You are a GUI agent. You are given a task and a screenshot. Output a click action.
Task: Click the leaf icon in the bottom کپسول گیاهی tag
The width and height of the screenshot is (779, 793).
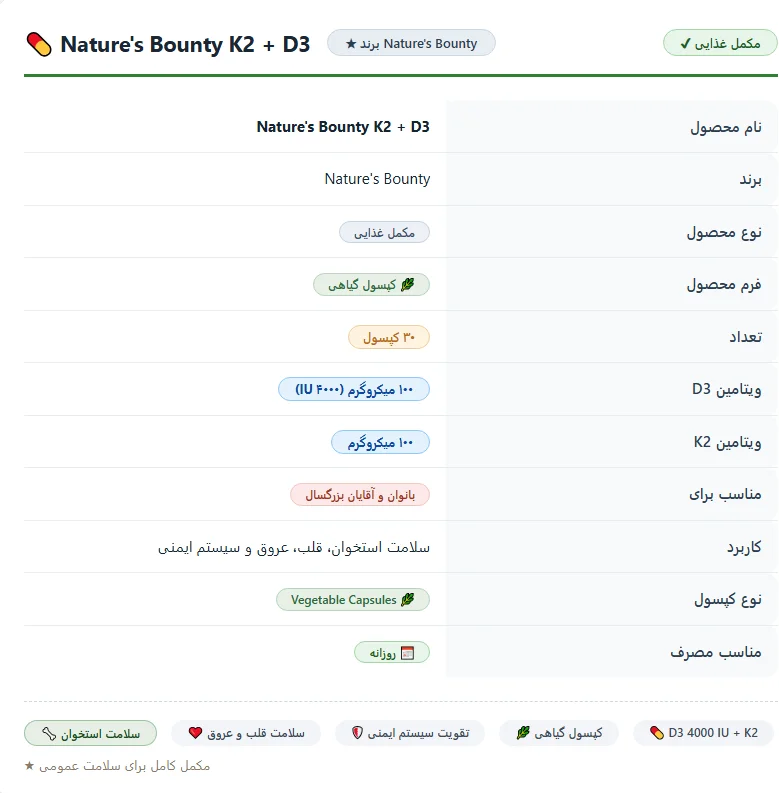click(x=523, y=733)
